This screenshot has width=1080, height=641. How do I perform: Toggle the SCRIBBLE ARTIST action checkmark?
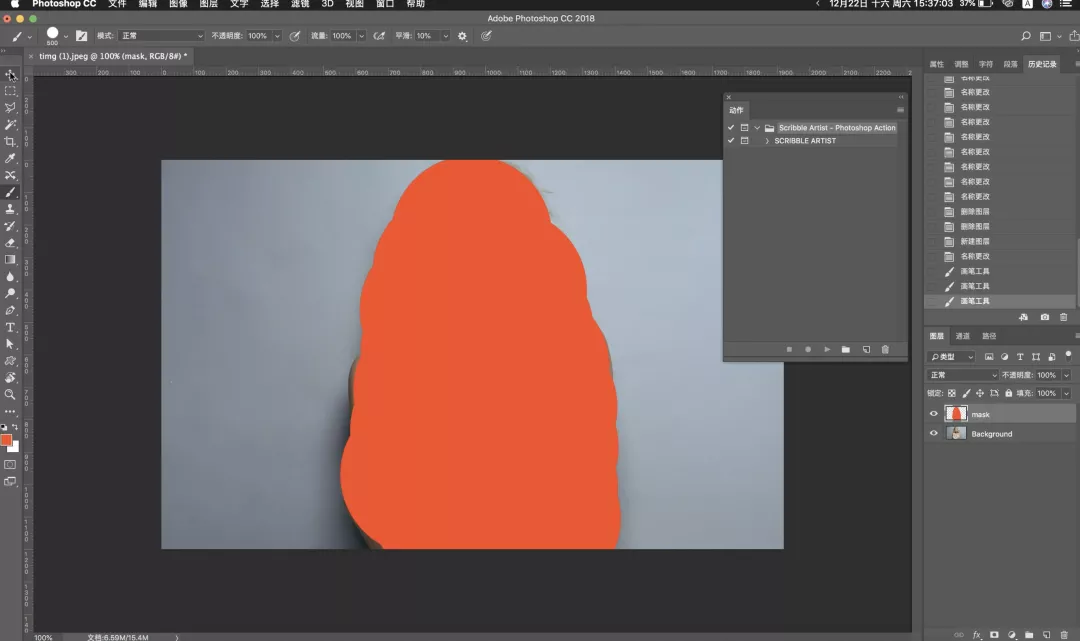(x=731, y=140)
